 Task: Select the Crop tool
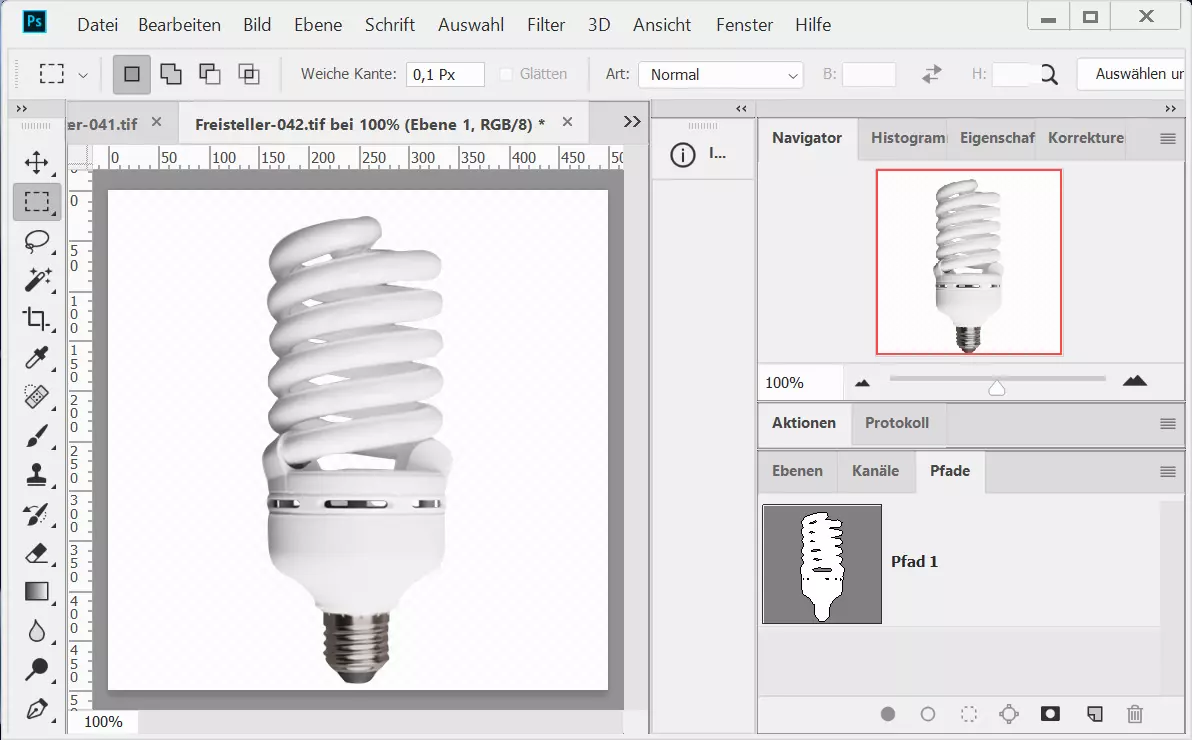[37, 319]
